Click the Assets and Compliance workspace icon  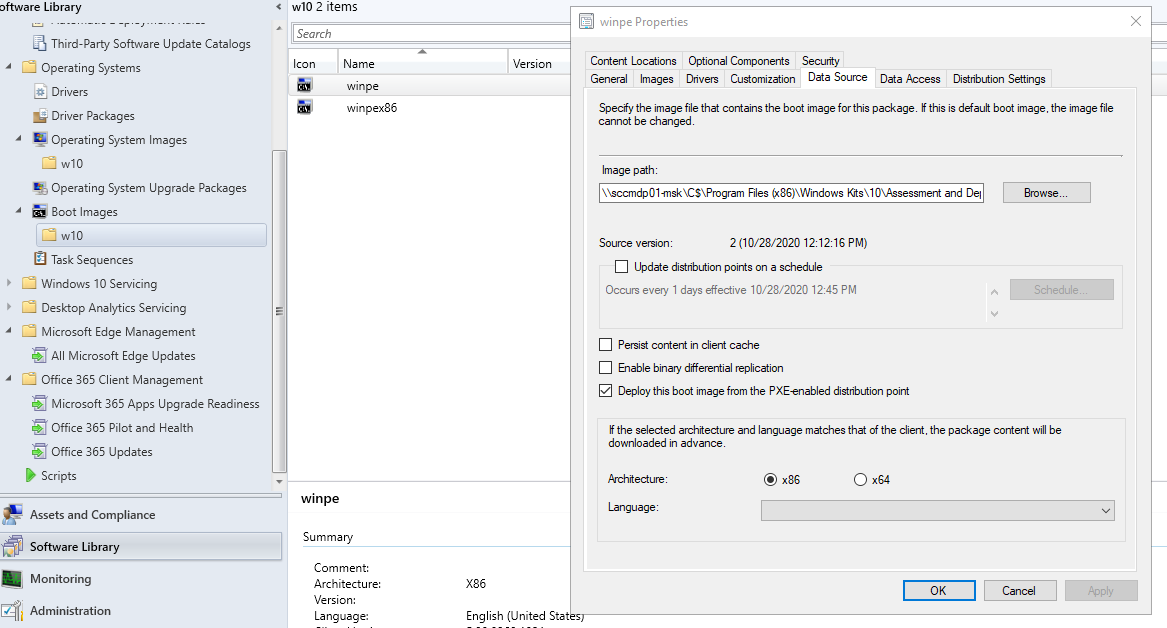[12, 514]
